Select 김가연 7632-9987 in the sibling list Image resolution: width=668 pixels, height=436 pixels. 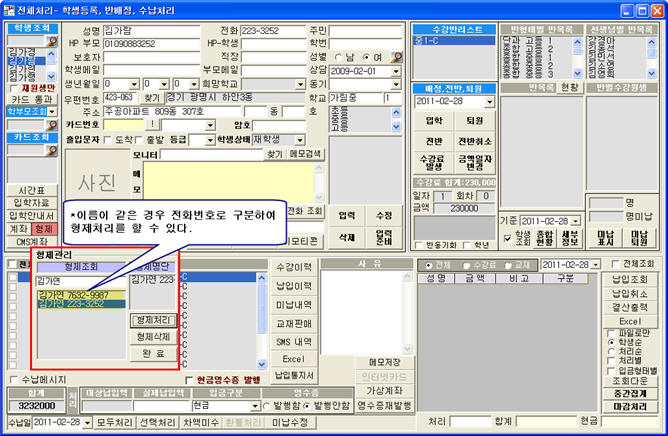73,295
